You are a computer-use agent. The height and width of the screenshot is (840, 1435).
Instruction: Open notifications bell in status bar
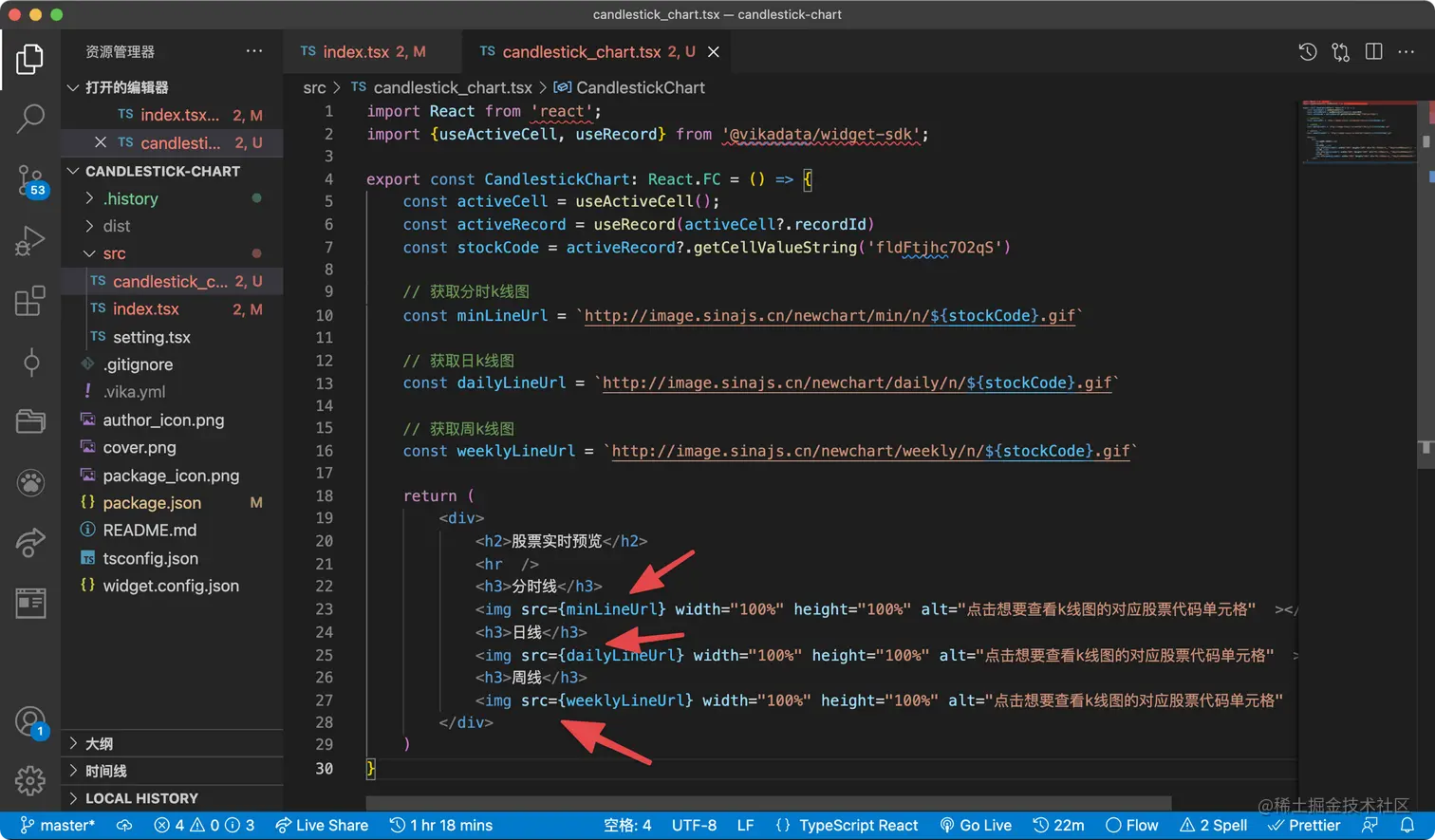(x=1407, y=826)
